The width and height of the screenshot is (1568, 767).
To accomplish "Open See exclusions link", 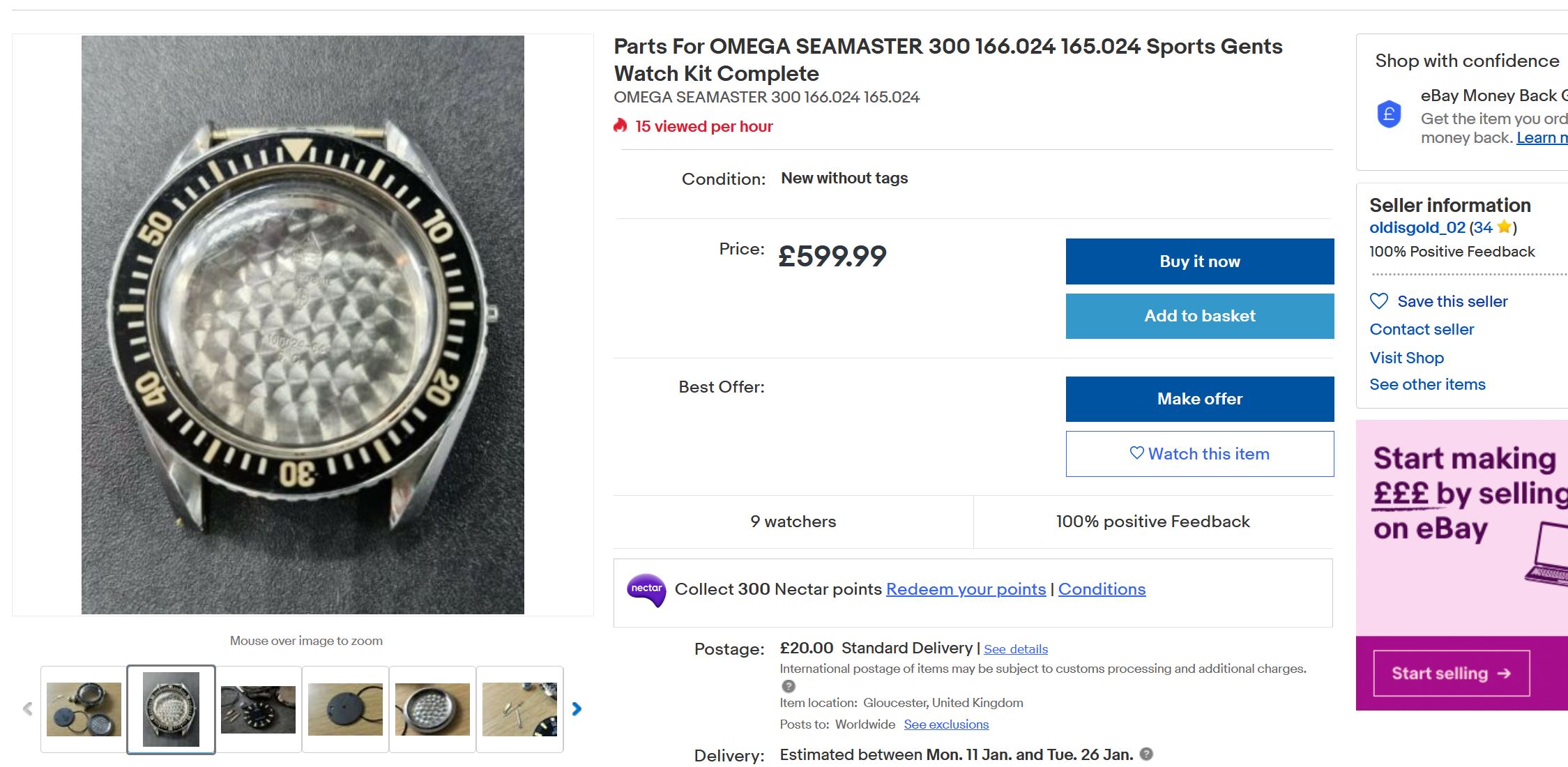I will point(946,724).
